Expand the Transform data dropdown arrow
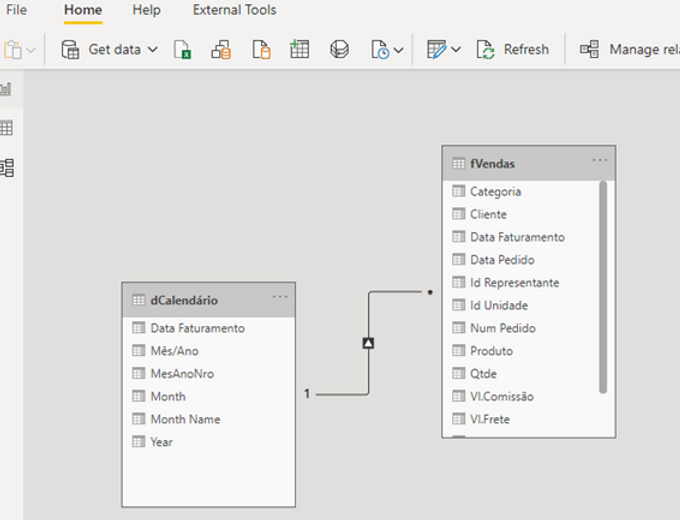The height and width of the screenshot is (520, 680). coord(455,49)
